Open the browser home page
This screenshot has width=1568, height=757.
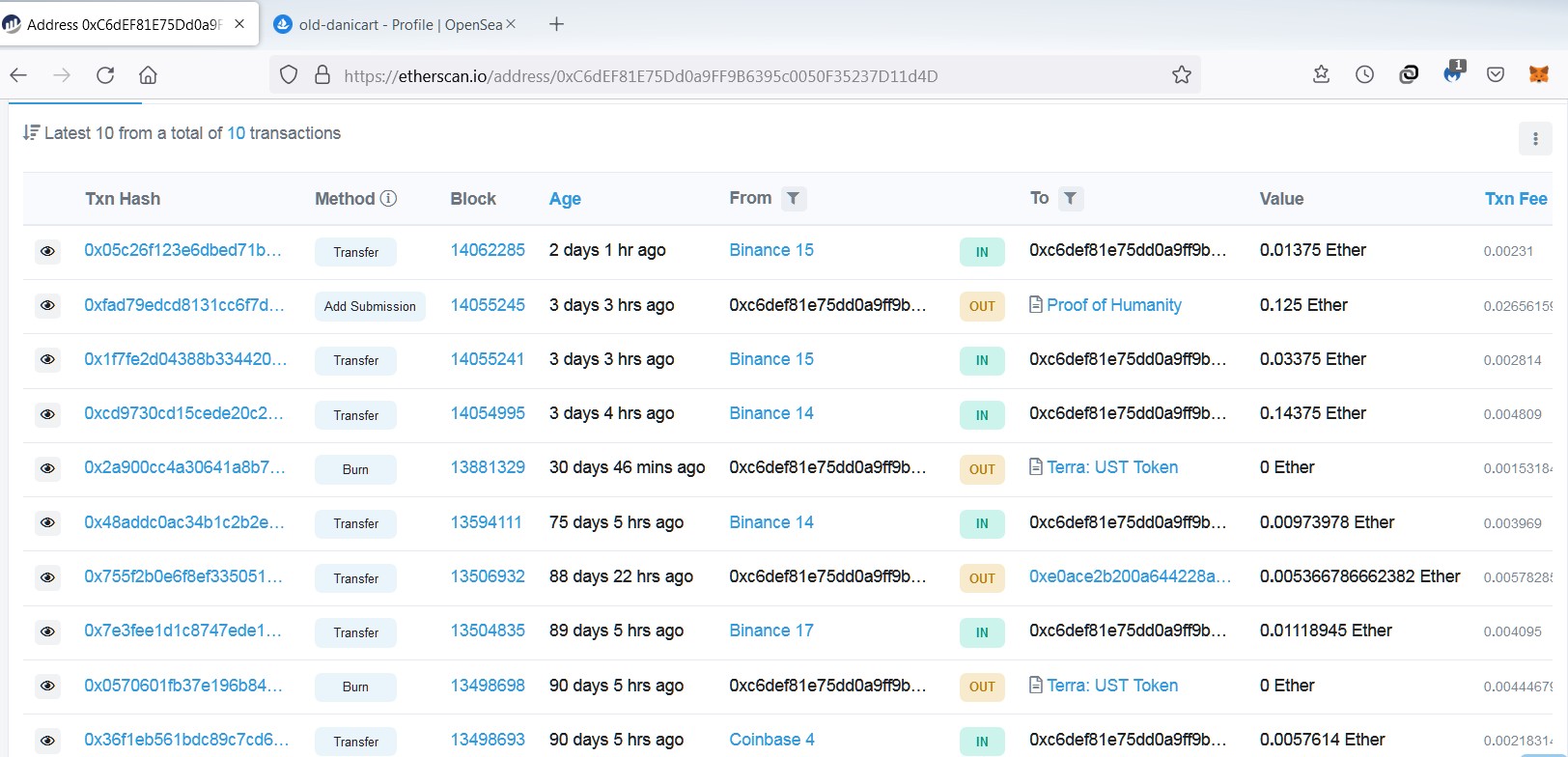point(148,75)
